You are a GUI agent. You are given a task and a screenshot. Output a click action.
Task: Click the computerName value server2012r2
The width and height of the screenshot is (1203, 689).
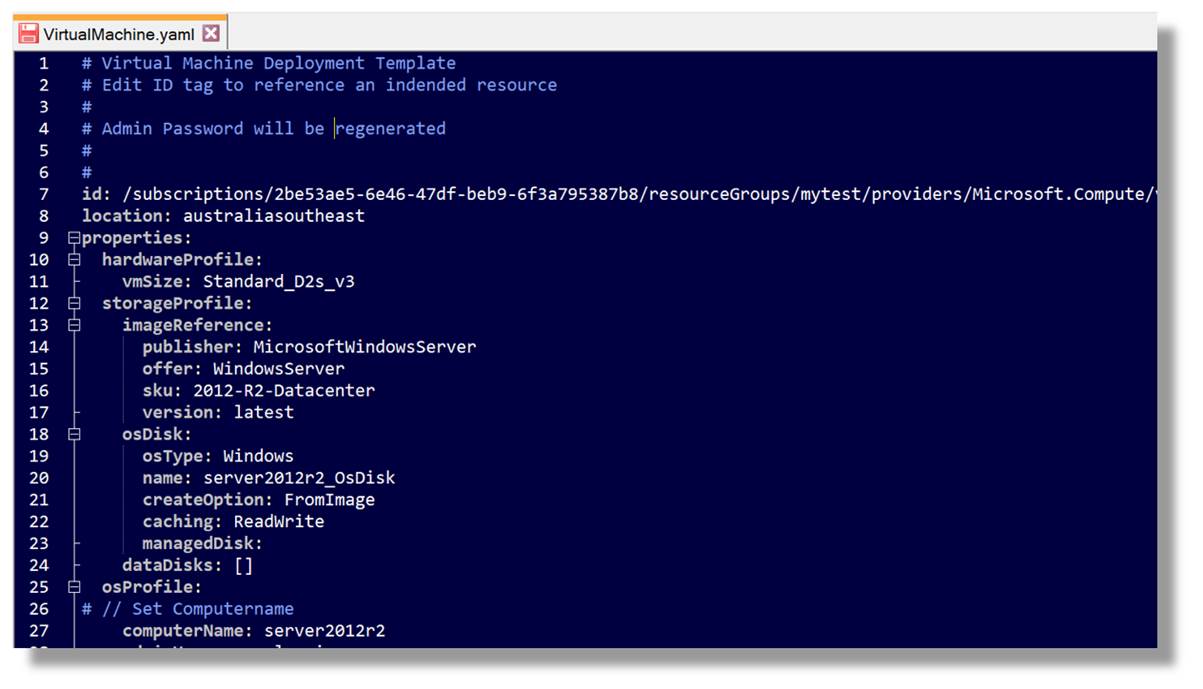point(325,631)
